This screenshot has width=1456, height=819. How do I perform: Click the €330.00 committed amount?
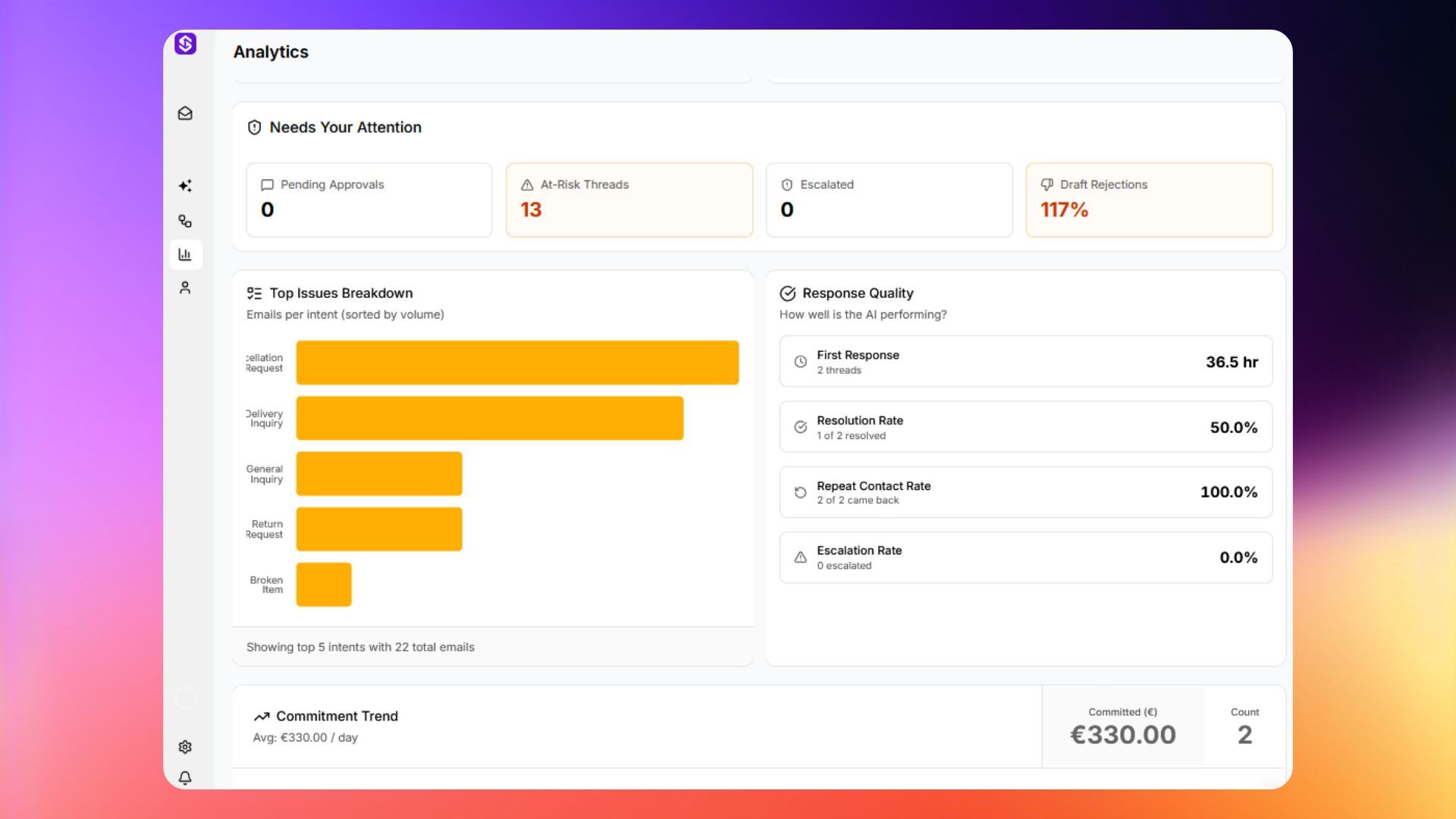[x=1122, y=735]
